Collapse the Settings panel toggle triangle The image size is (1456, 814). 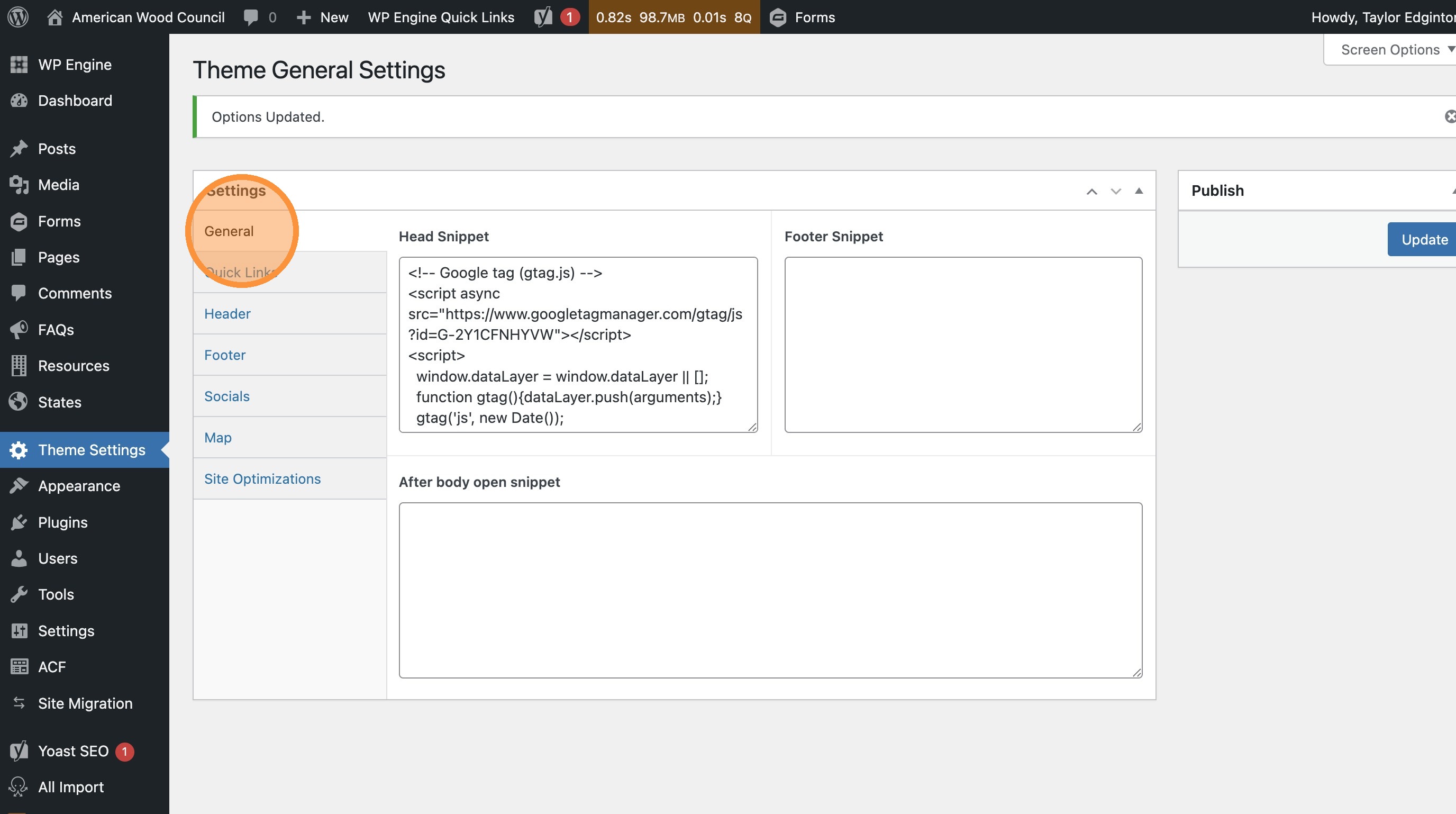click(x=1139, y=191)
